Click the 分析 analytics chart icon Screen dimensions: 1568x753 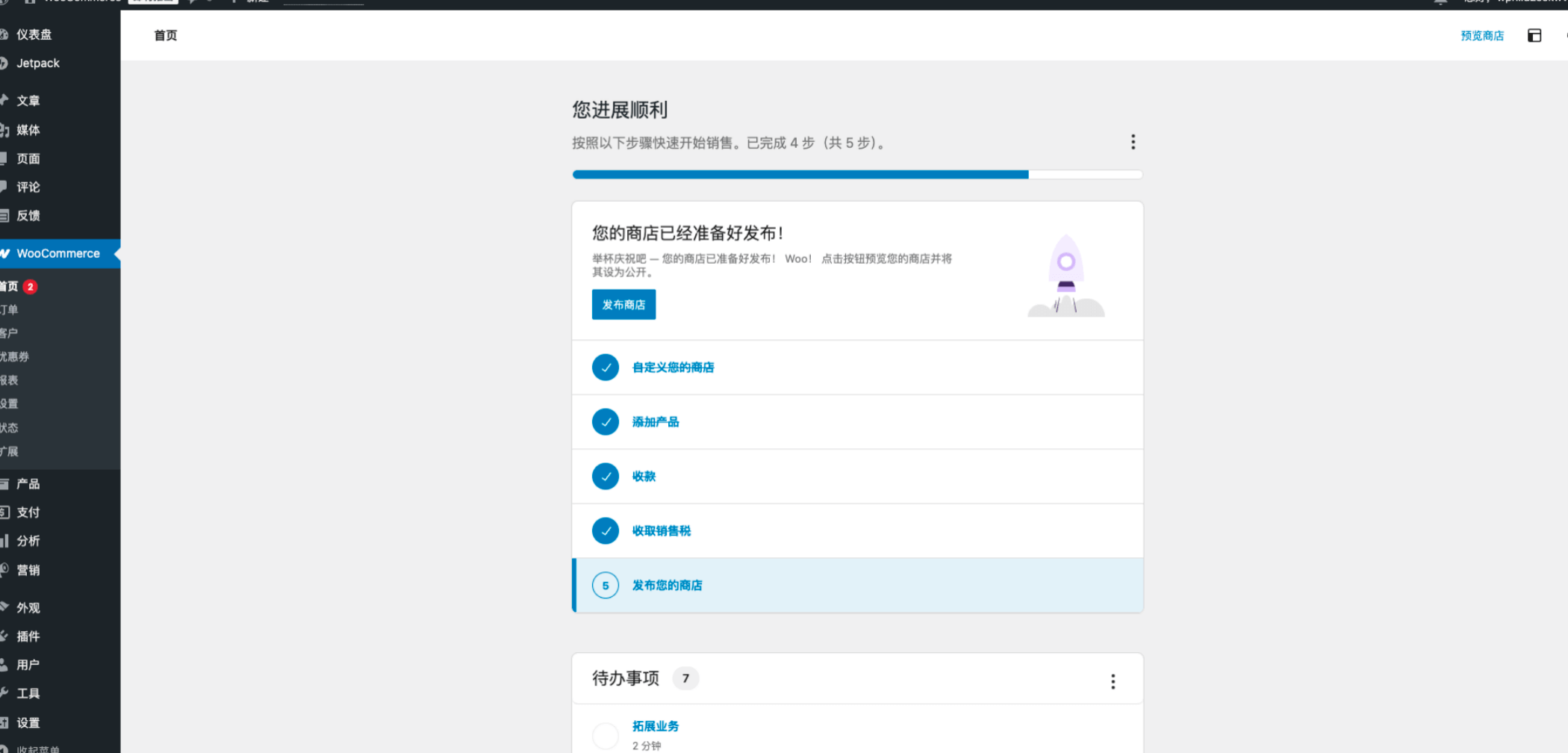[4, 541]
